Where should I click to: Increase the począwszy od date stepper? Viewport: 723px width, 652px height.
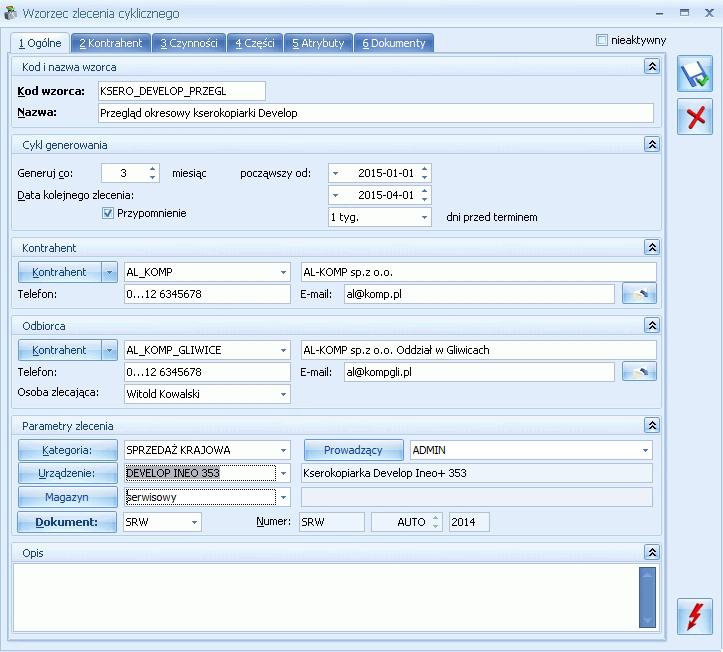pos(425,169)
